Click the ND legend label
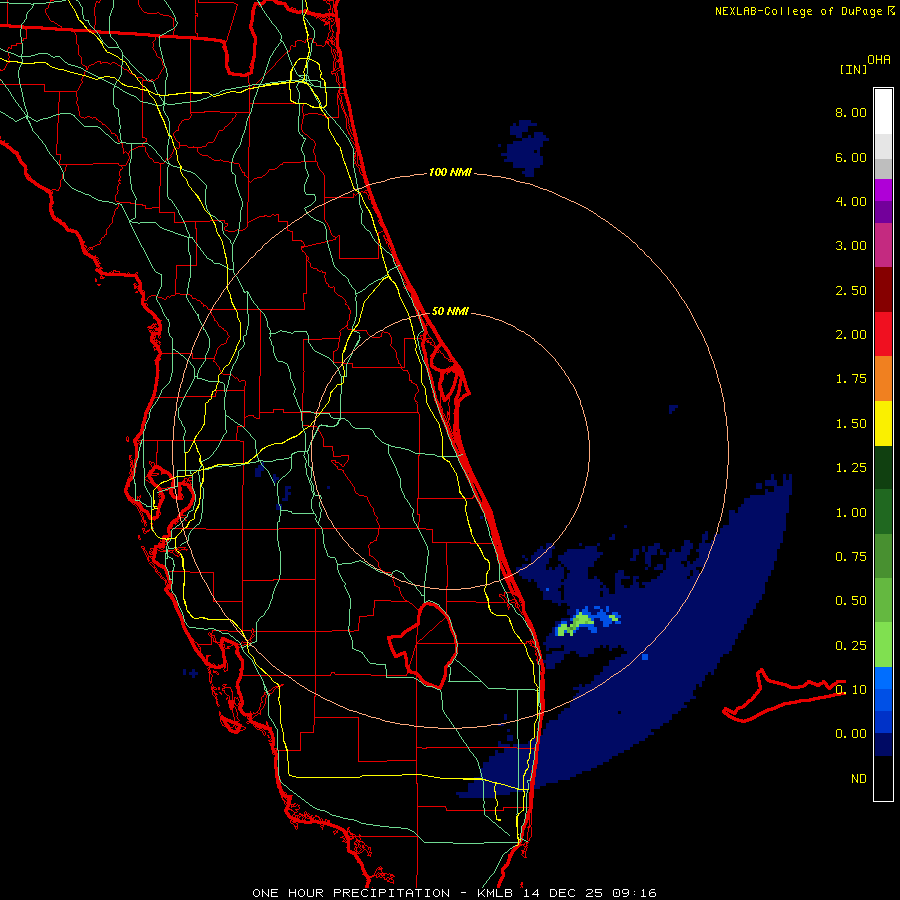This screenshot has height=900, width=900. [x=859, y=779]
